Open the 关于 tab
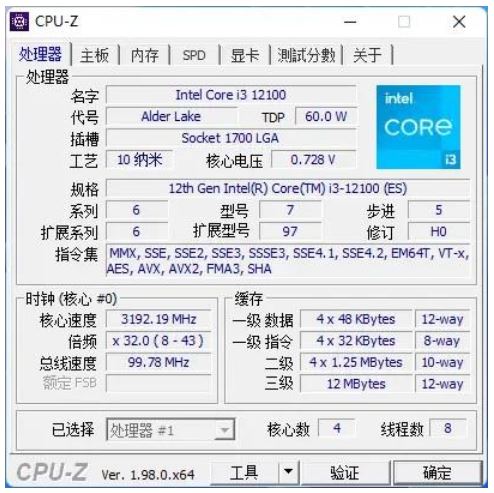This screenshot has width=494, height=493. click(x=367, y=55)
